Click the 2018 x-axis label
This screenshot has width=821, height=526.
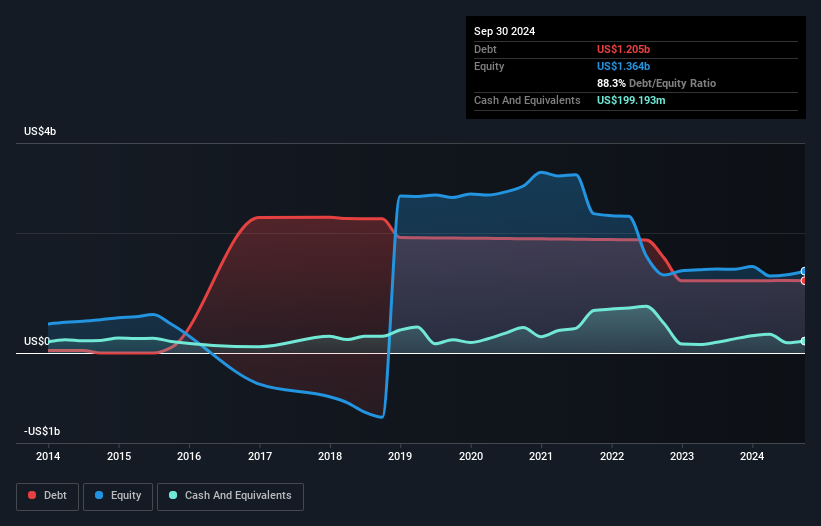330,456
